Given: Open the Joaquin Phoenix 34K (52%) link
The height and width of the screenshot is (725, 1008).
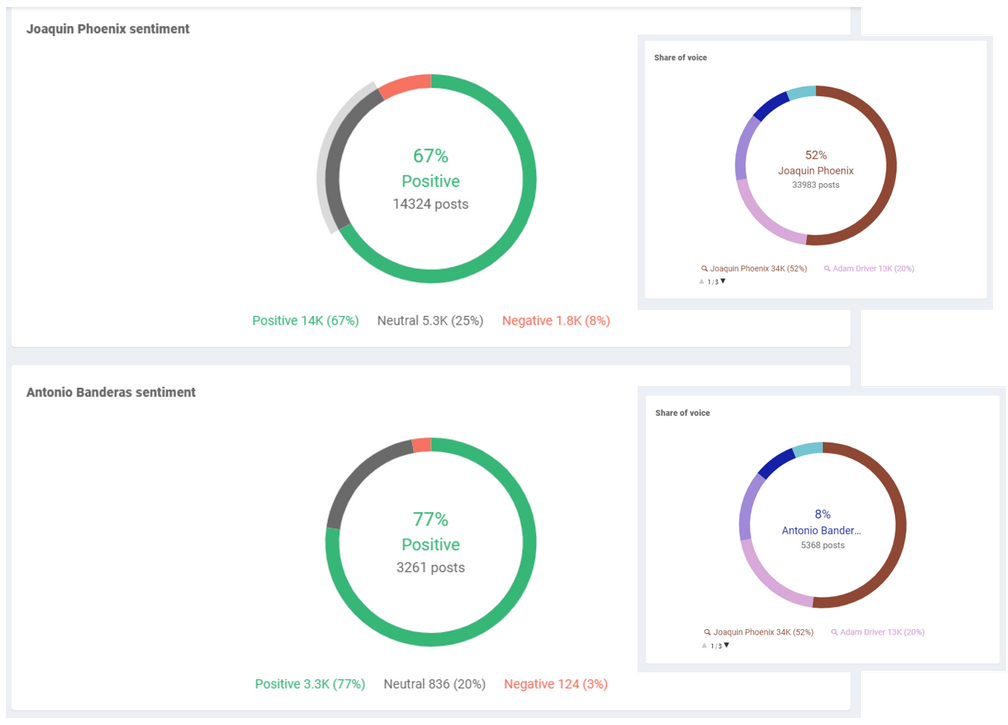Looking at the screenshot, I should (757, 268).
